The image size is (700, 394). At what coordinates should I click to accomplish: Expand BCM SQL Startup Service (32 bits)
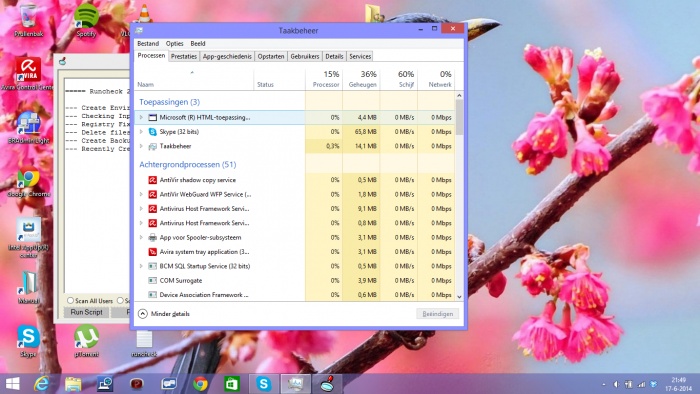coord(141,266)
